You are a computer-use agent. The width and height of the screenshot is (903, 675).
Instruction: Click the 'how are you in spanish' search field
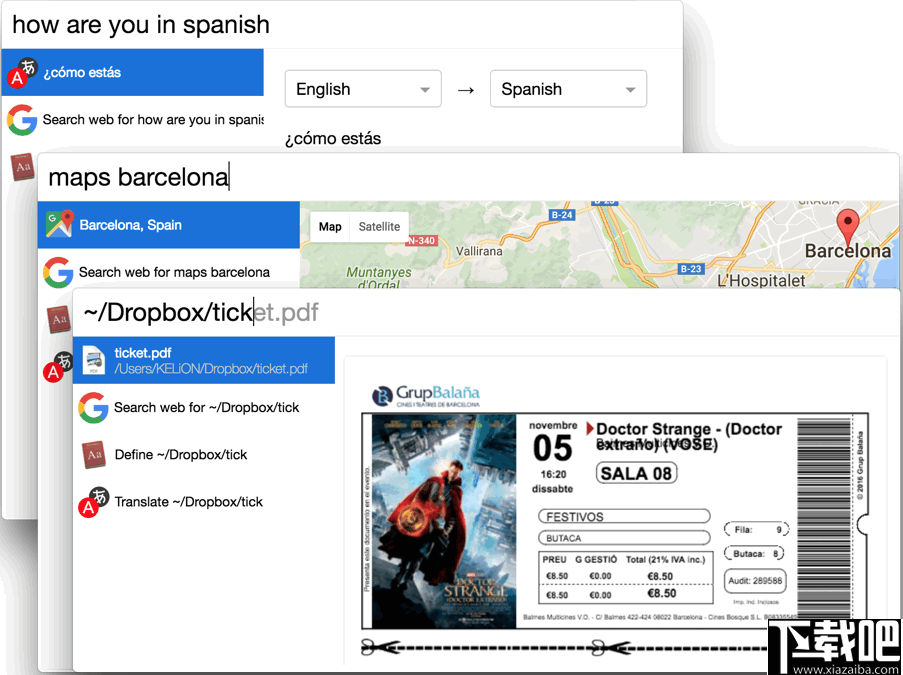[x=342, y=25]
